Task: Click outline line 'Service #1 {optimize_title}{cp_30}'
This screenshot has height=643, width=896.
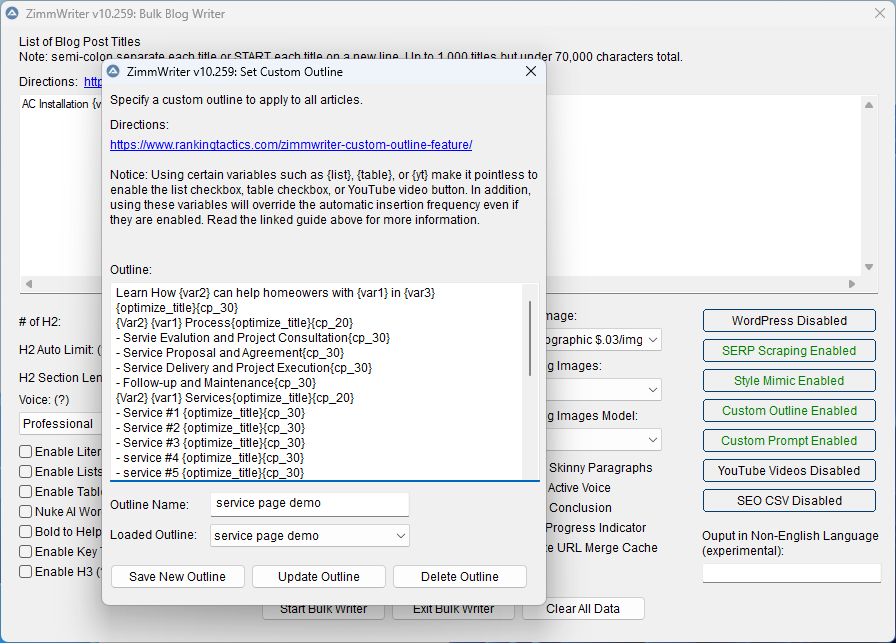Action: [210, 413]
